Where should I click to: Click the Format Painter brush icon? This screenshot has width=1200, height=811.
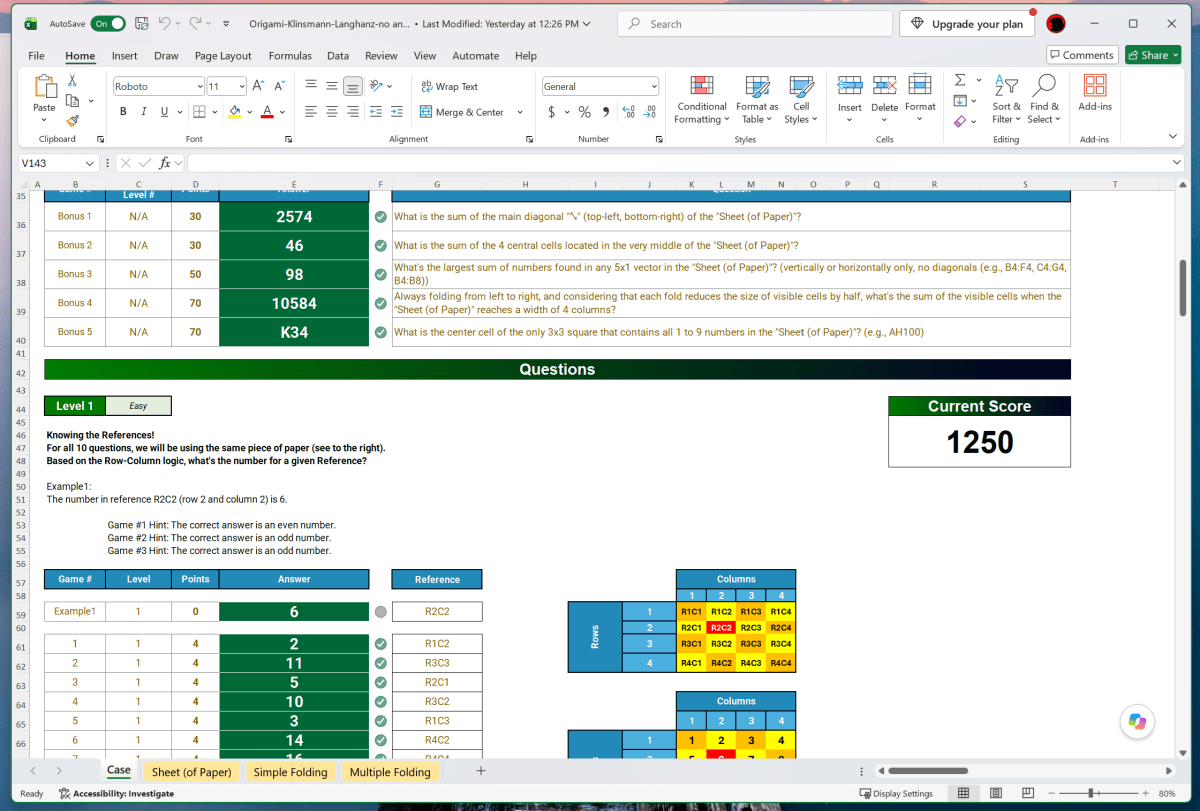[x=73, y=119]
